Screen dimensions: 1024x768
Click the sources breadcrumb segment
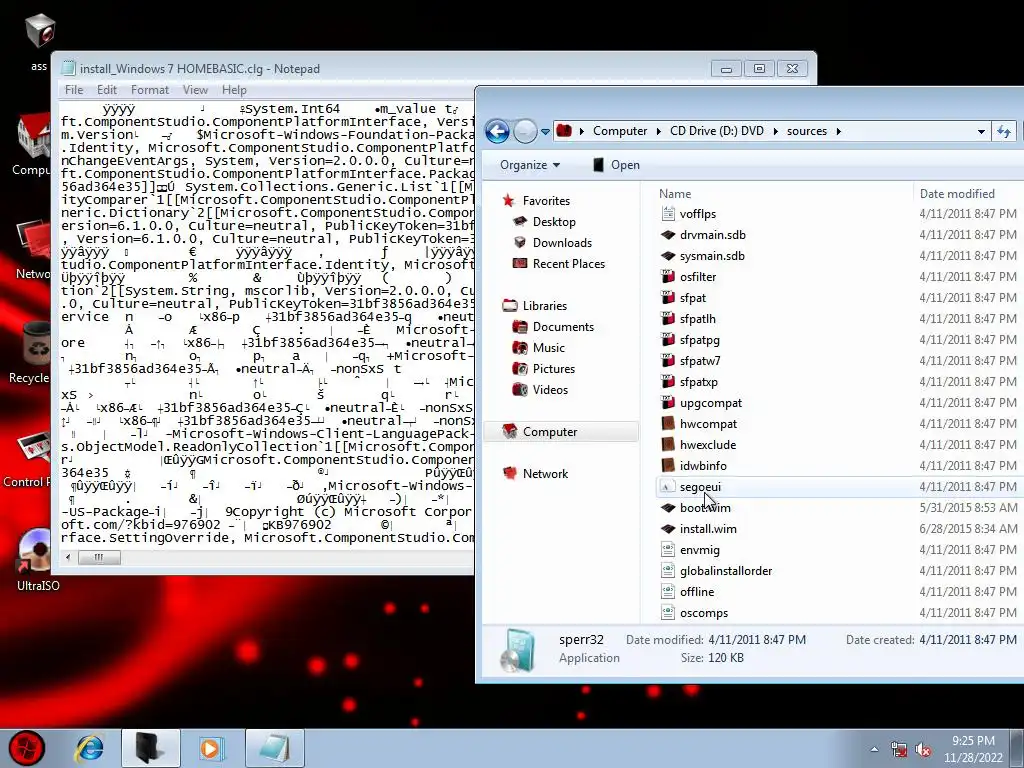point(807,131)
